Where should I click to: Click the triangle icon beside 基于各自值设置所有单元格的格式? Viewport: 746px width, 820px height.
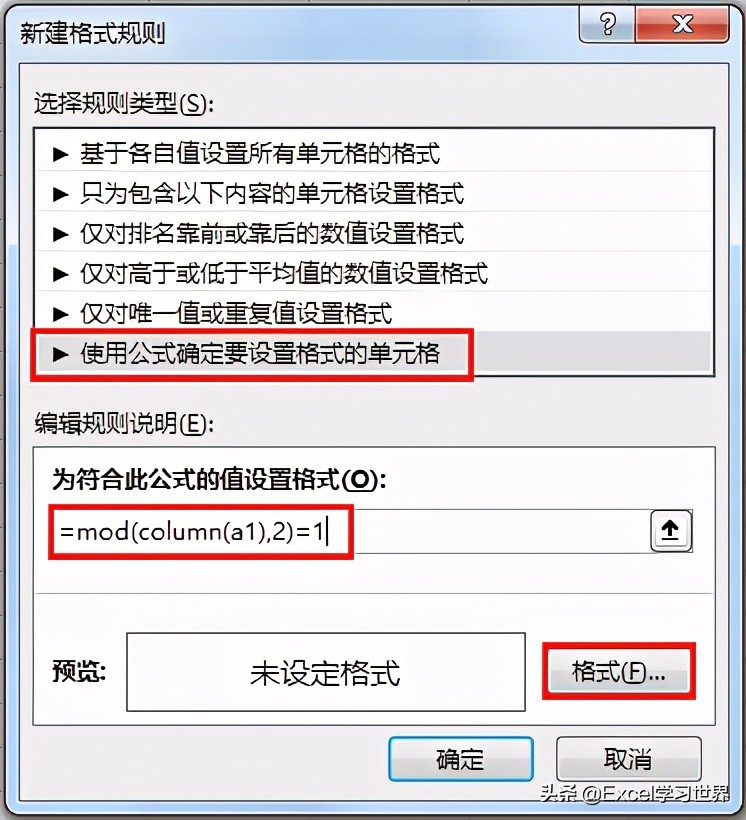tap(61, 154)
